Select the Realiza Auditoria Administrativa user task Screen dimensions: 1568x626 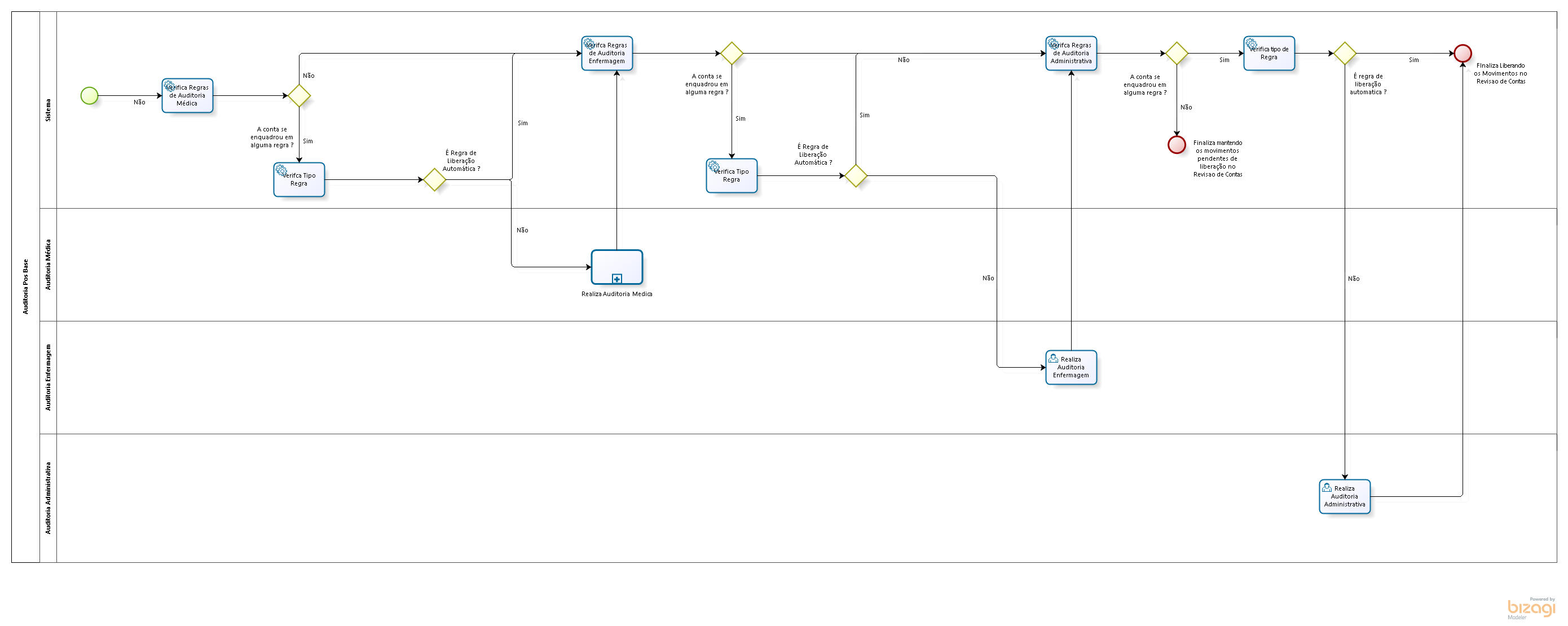click(x=1344, y=496)
